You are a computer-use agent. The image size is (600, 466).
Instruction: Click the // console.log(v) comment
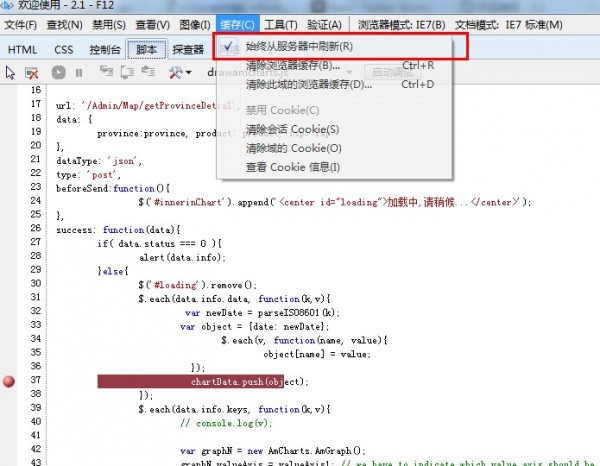click(x=226, y=423)
